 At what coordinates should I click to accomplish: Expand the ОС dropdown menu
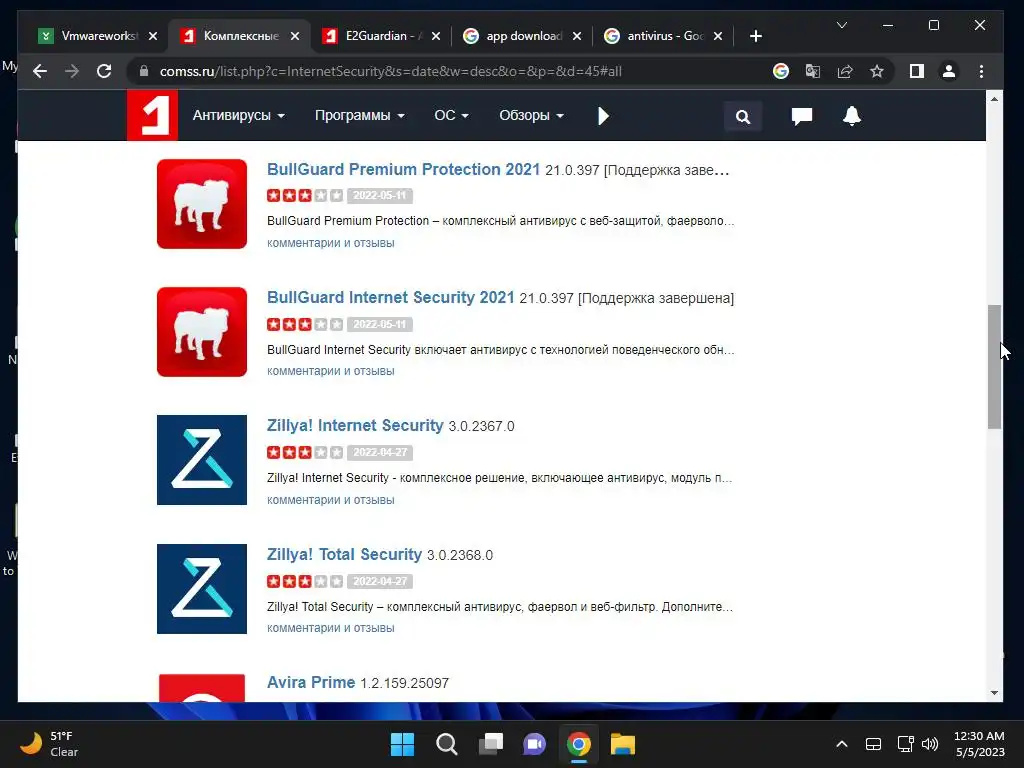(451, 116)
